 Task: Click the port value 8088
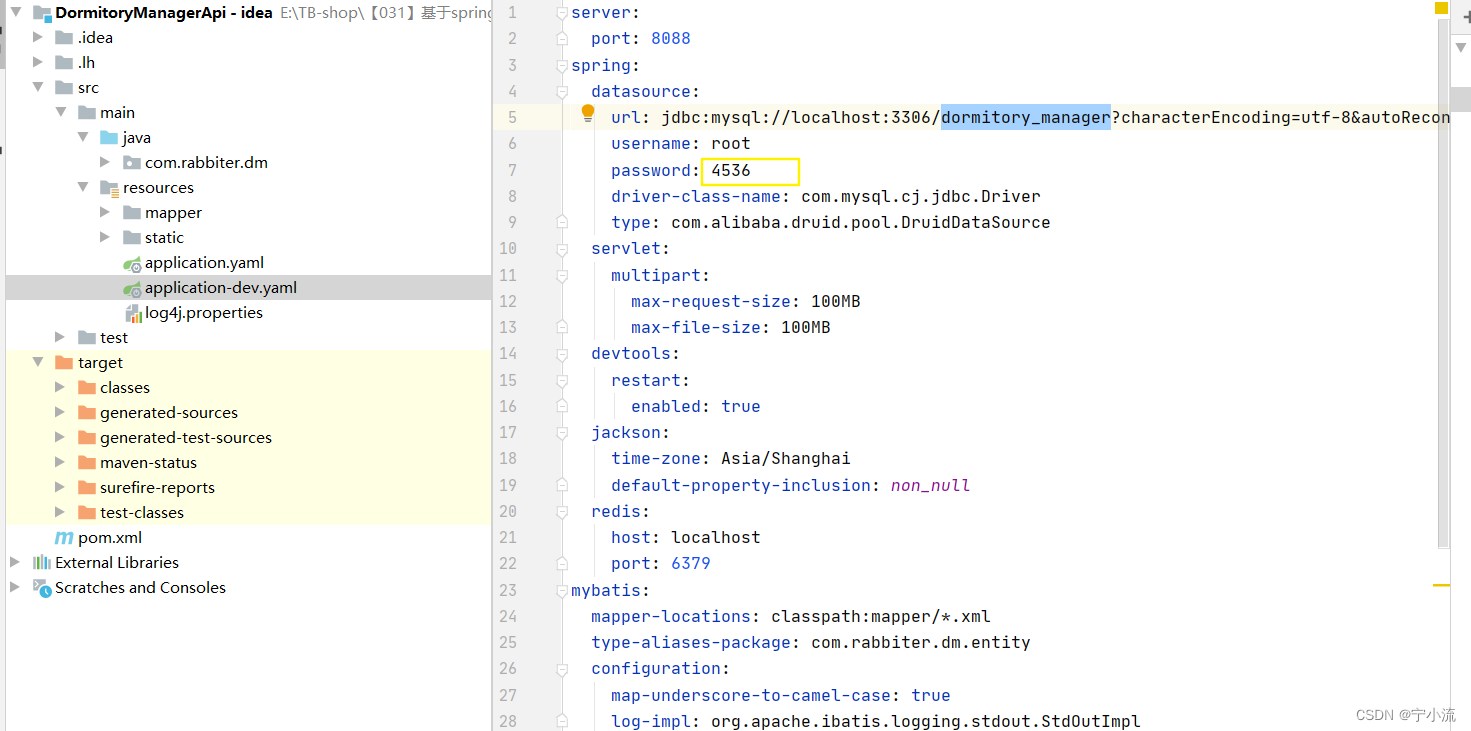click(671, 39)
